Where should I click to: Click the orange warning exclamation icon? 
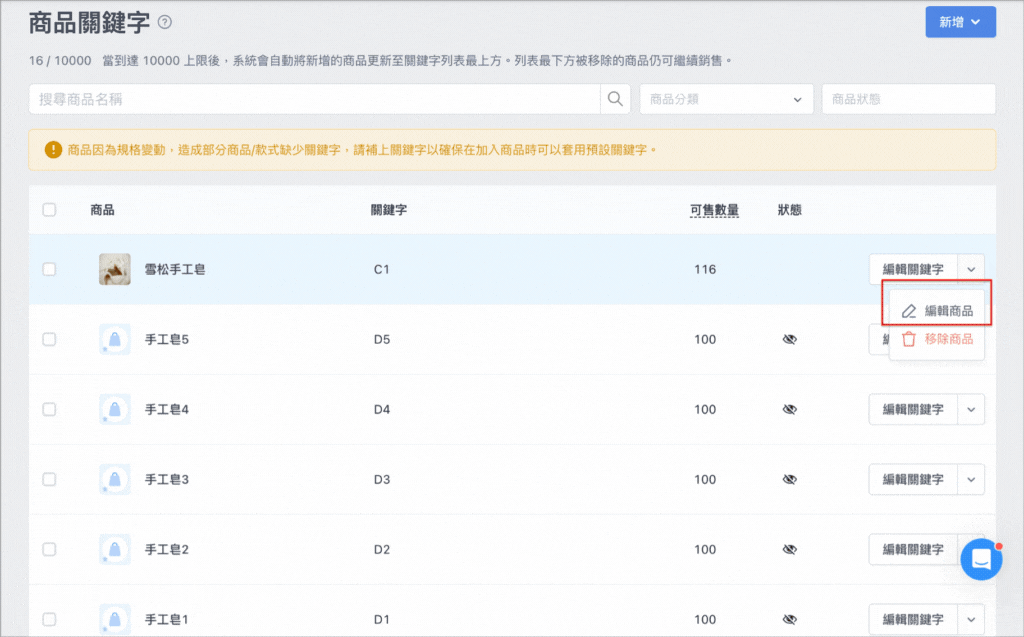[53, 150]
